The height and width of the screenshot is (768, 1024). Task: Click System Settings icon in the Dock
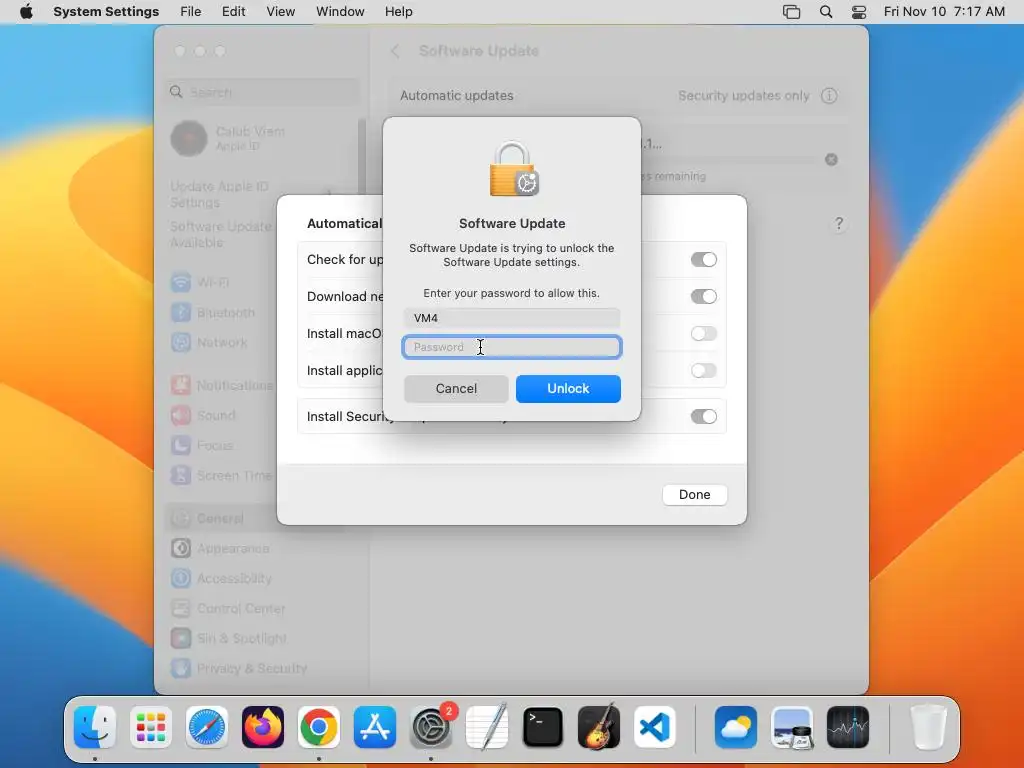point(431,727)
